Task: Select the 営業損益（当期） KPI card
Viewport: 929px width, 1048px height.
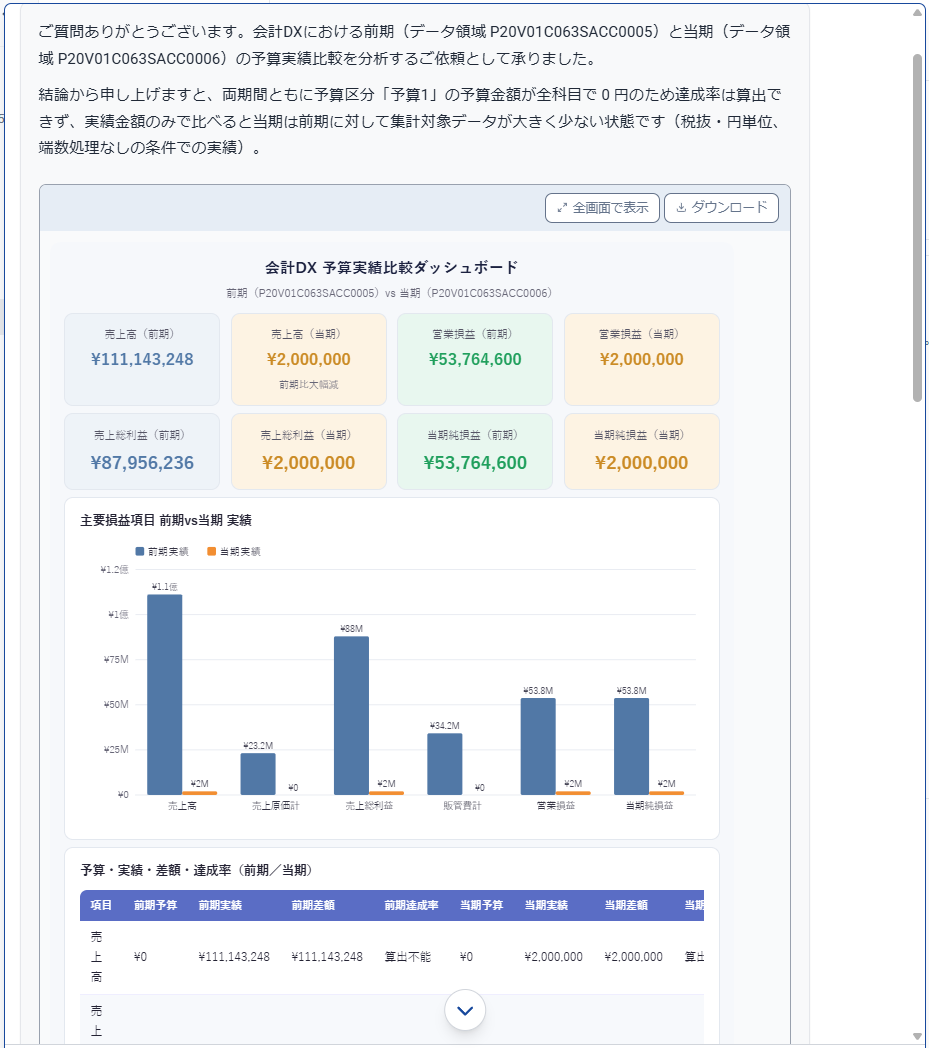Action: click(642, 360)
